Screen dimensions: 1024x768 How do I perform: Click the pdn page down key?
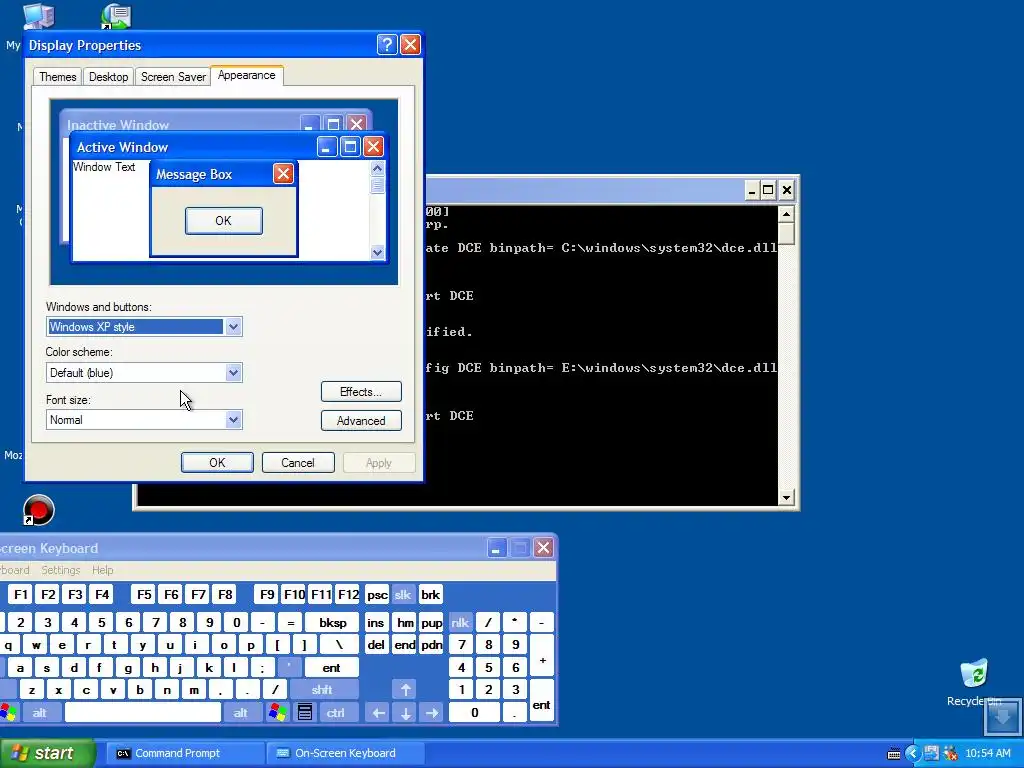coord(432,645)
